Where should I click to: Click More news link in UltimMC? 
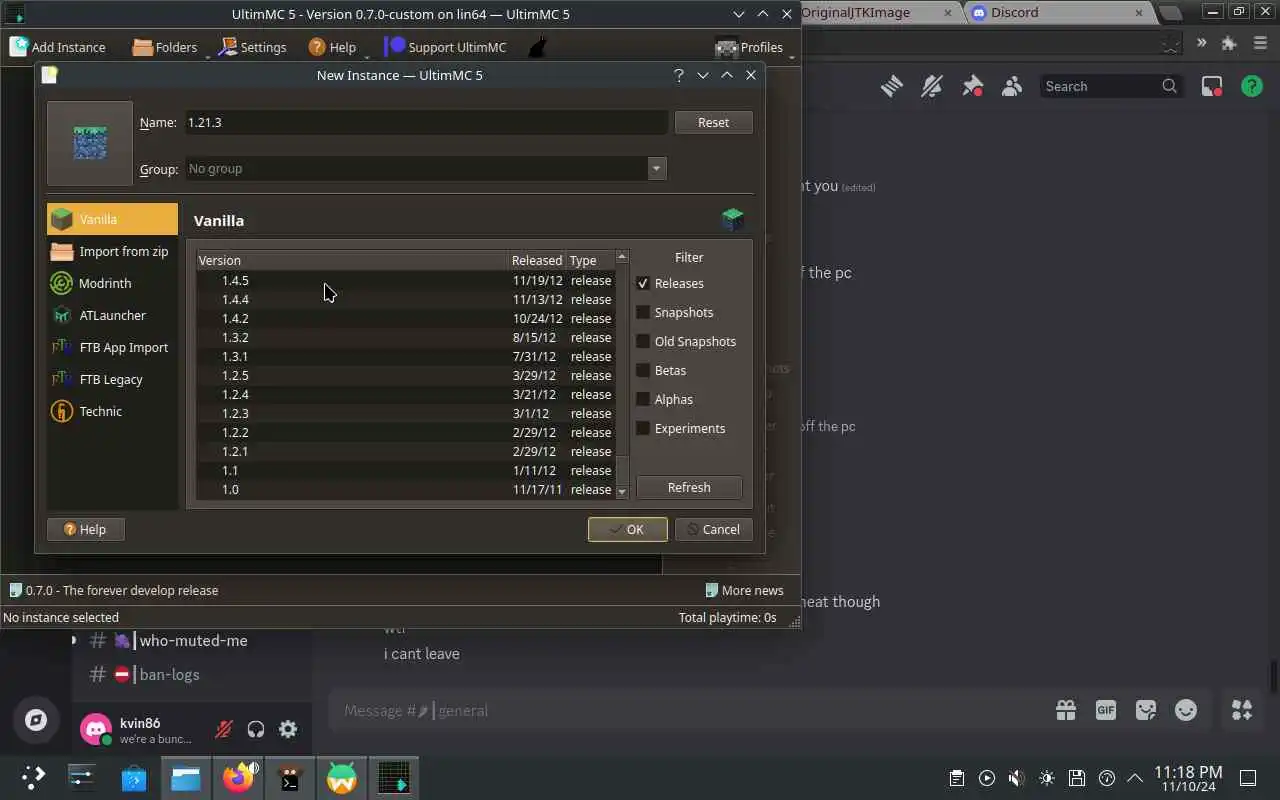point(745,590)
